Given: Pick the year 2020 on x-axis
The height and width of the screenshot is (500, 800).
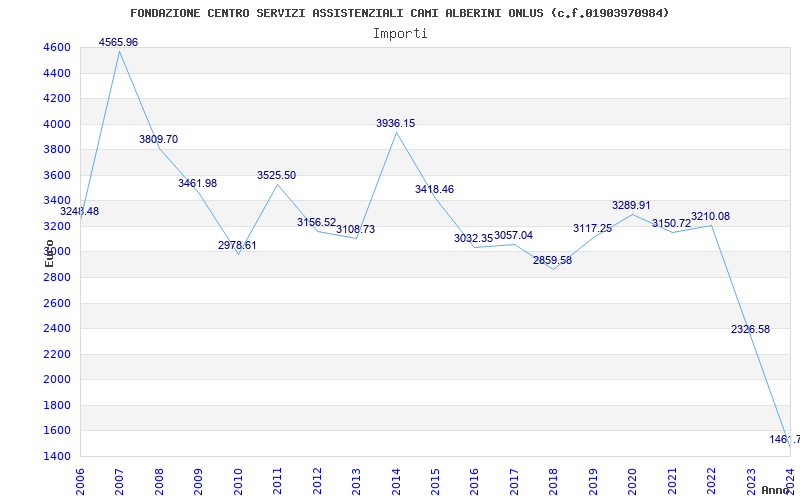Looking at the screenshot, I should pyautogui.click(x=633, y=482).
